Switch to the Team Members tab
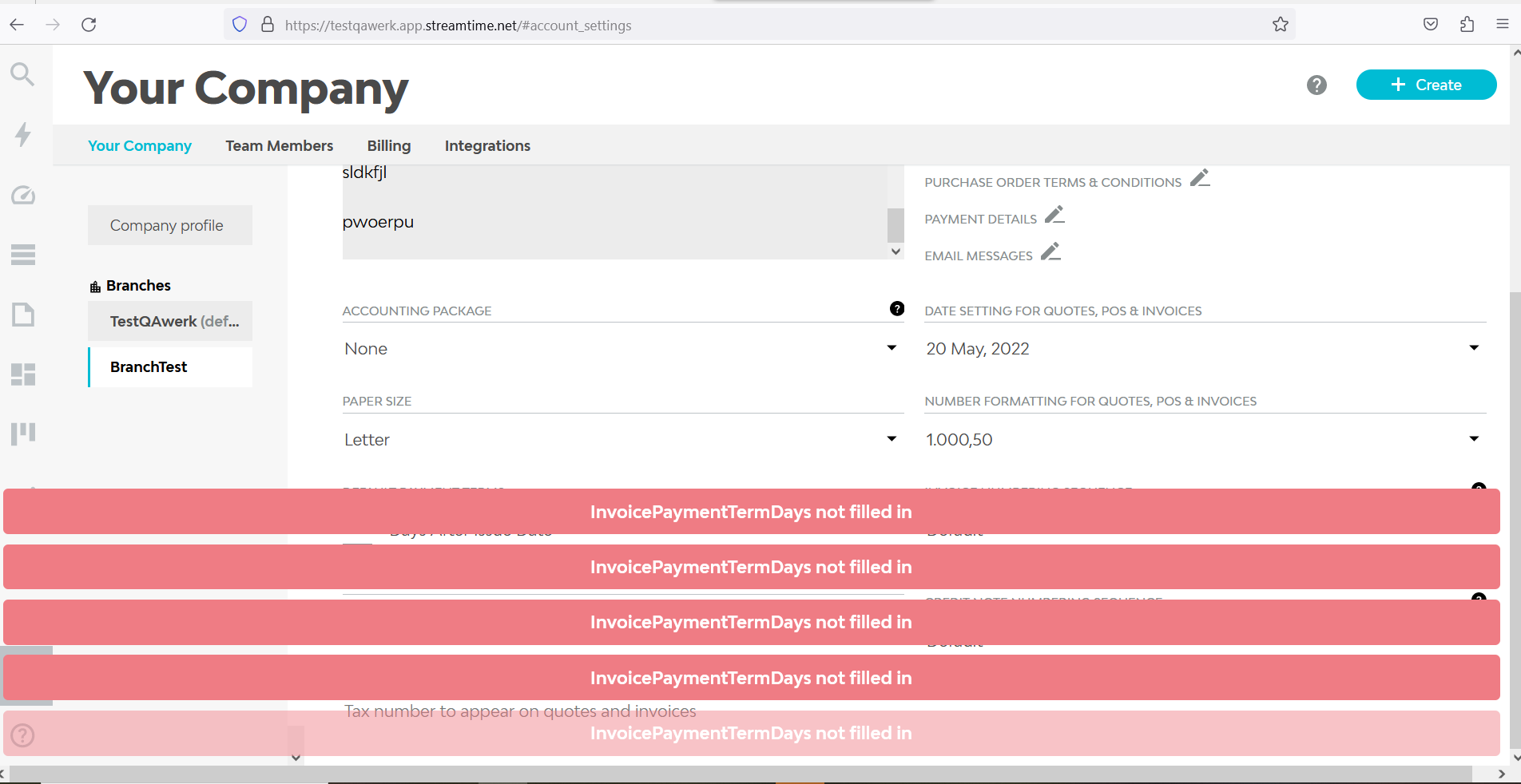 279,146
